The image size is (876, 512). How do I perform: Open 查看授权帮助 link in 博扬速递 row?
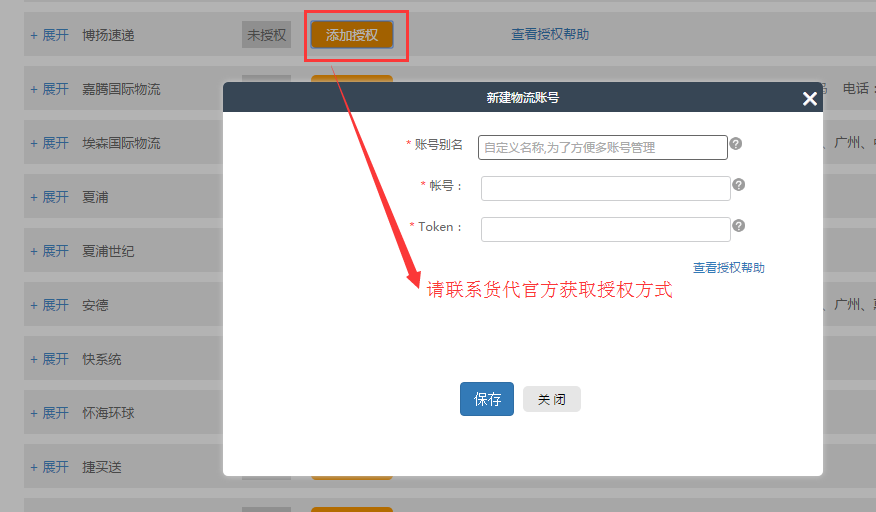point(550,34)
